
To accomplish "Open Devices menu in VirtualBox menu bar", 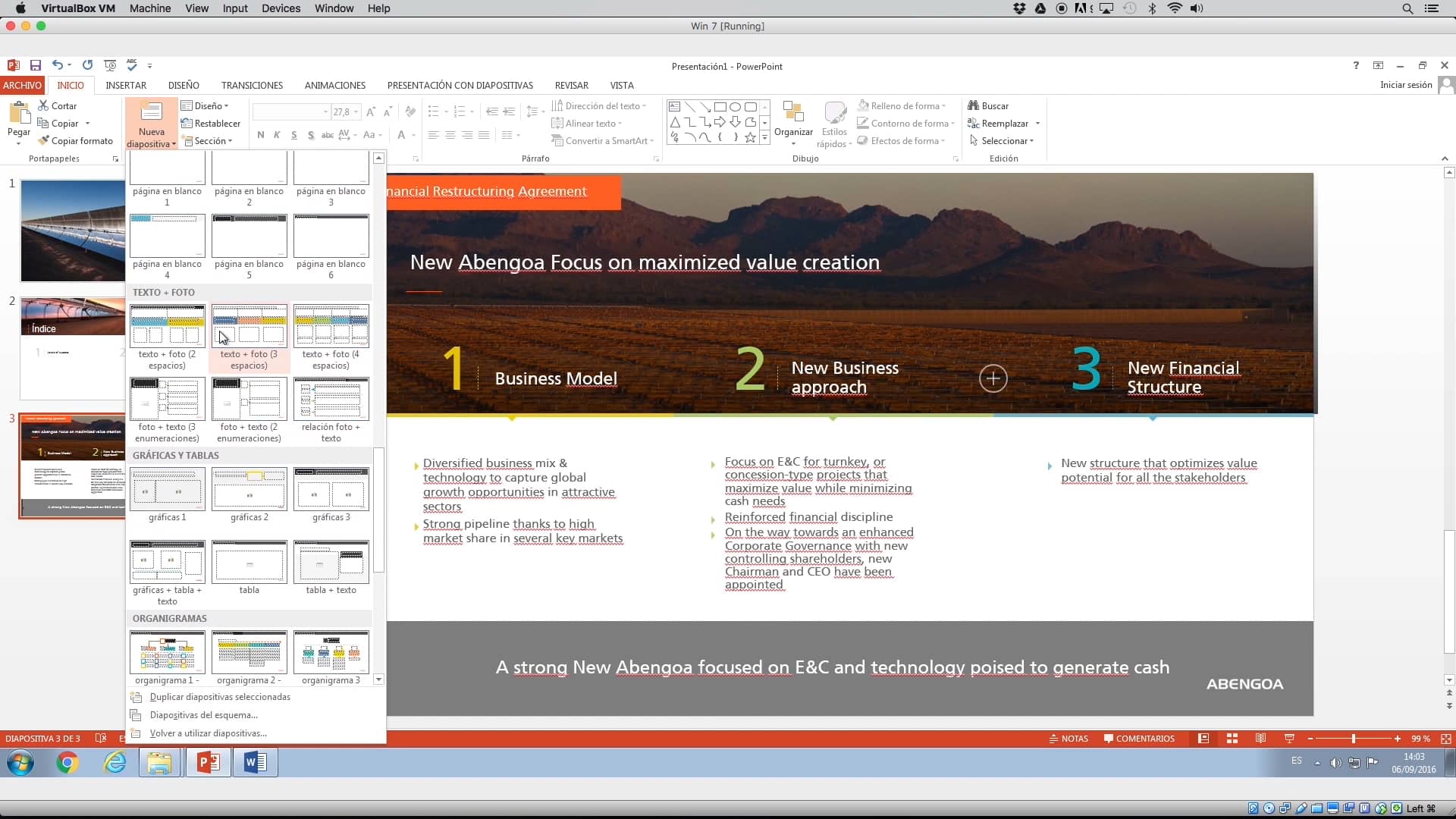I will pos(281,8).
